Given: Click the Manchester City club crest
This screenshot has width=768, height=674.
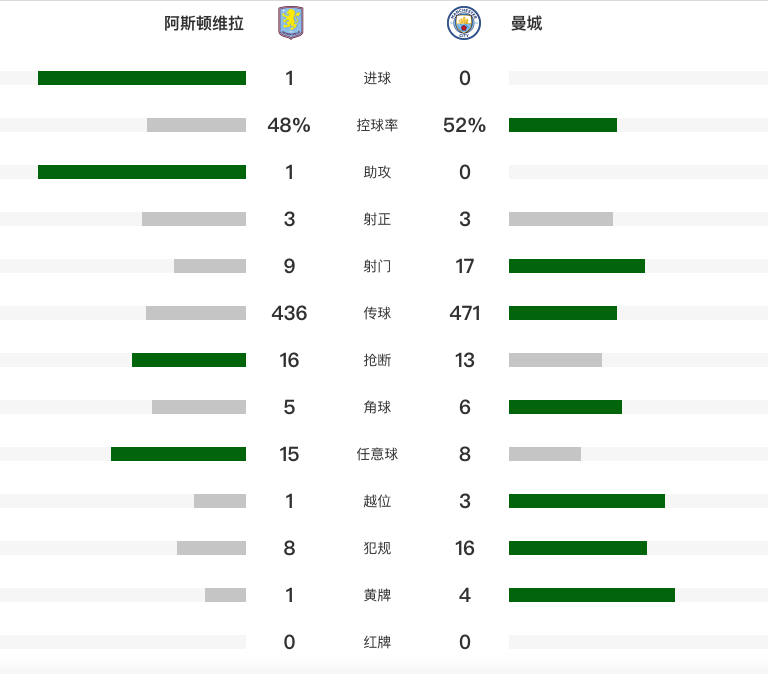Looking at the screenshot, I should (464, 23).
